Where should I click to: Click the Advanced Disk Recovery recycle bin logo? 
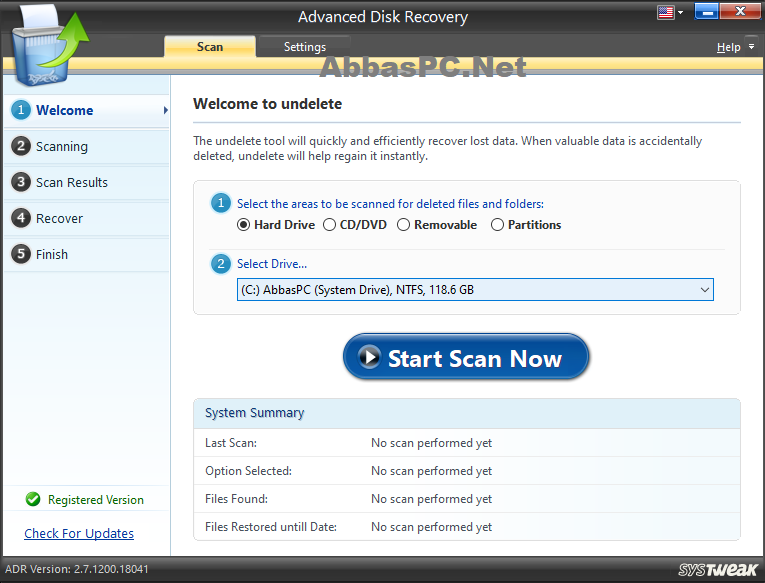(49, 45)
